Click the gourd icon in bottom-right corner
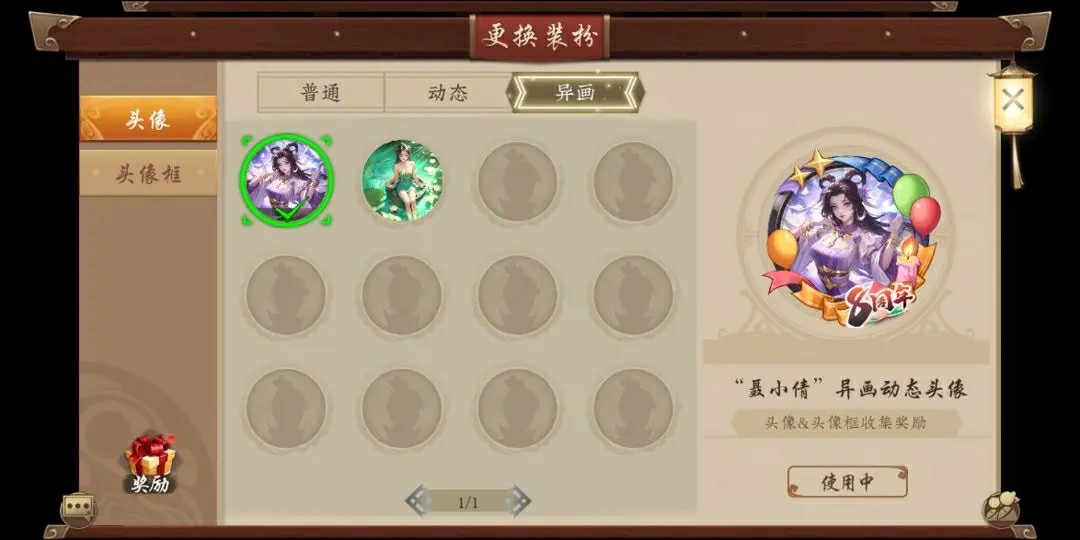The height and width of the screenshot is (540, 1080). (1001, 510)
